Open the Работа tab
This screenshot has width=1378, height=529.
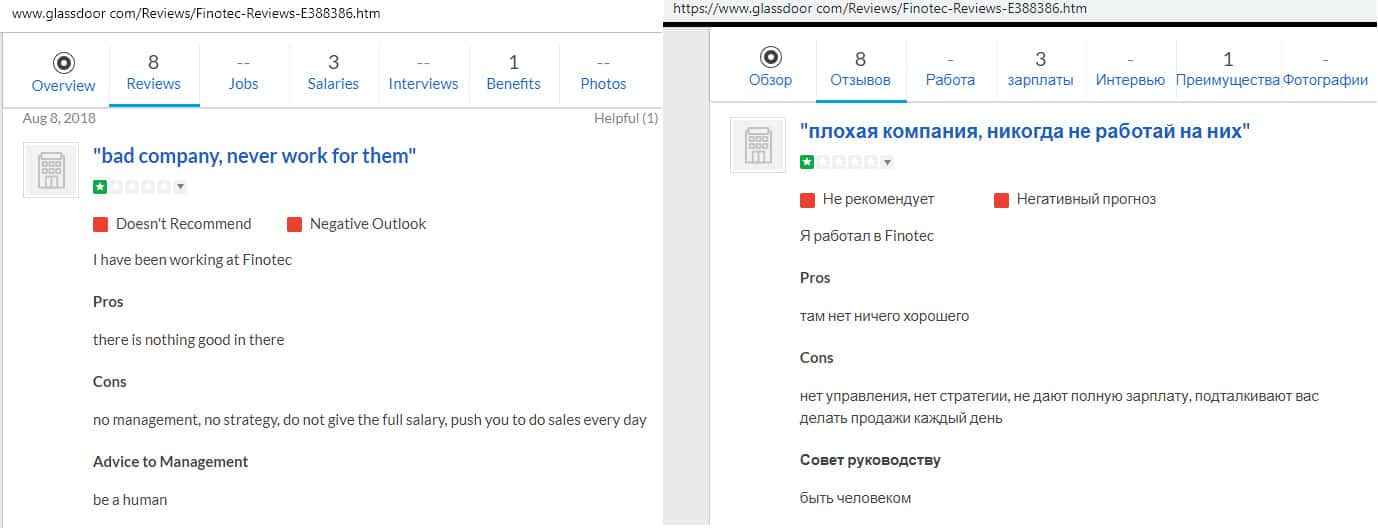pos(951,68)
